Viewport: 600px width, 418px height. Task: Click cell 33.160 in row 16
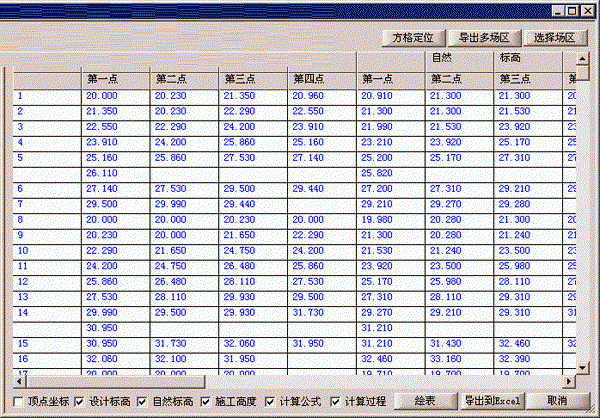[x=459, y=359]
